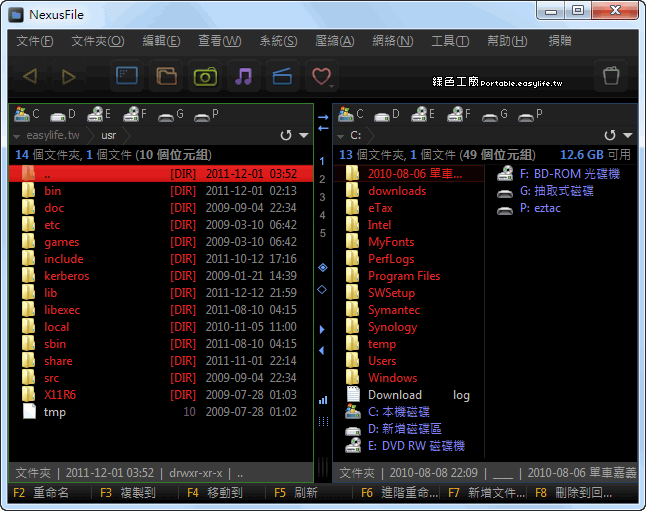Open the 文件(F) menu
The width and height of the screenshot is (646, 511).
35,41
